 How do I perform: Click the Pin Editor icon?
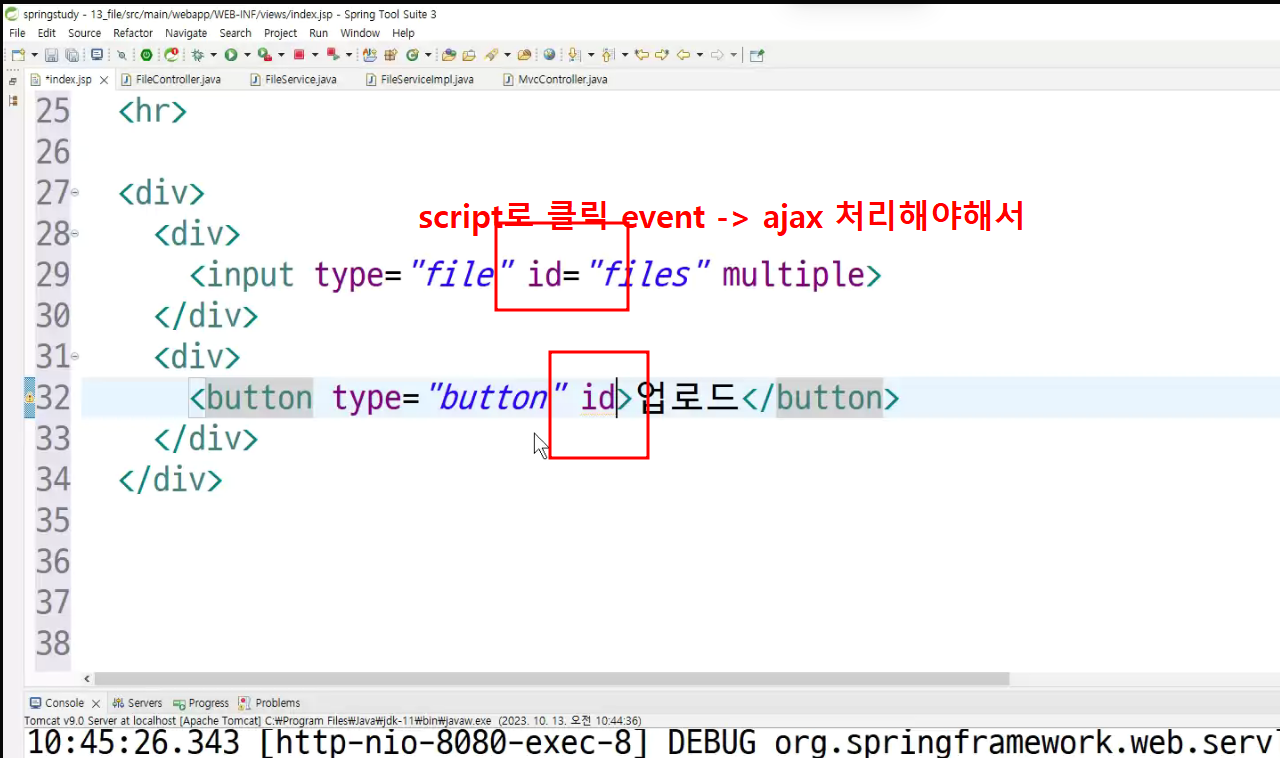pos(756,55)
